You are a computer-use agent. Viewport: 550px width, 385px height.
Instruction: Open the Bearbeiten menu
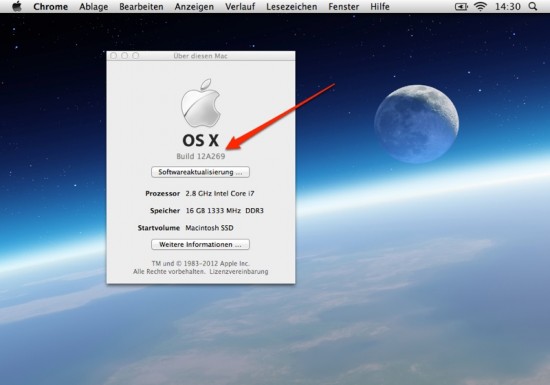141,7
